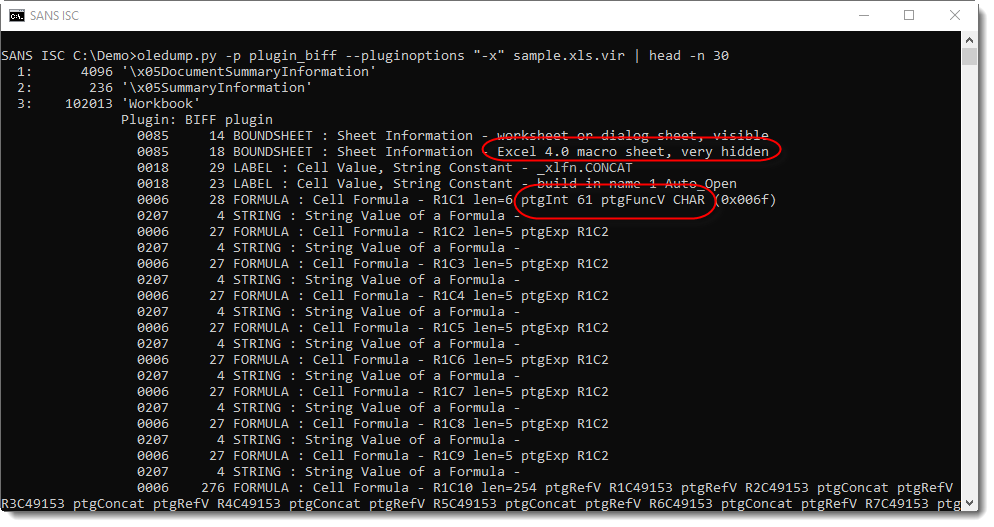This screenshot has height=527, width=994.
Task: Click the SANS ISC title bar text
Action: (55, 16)
